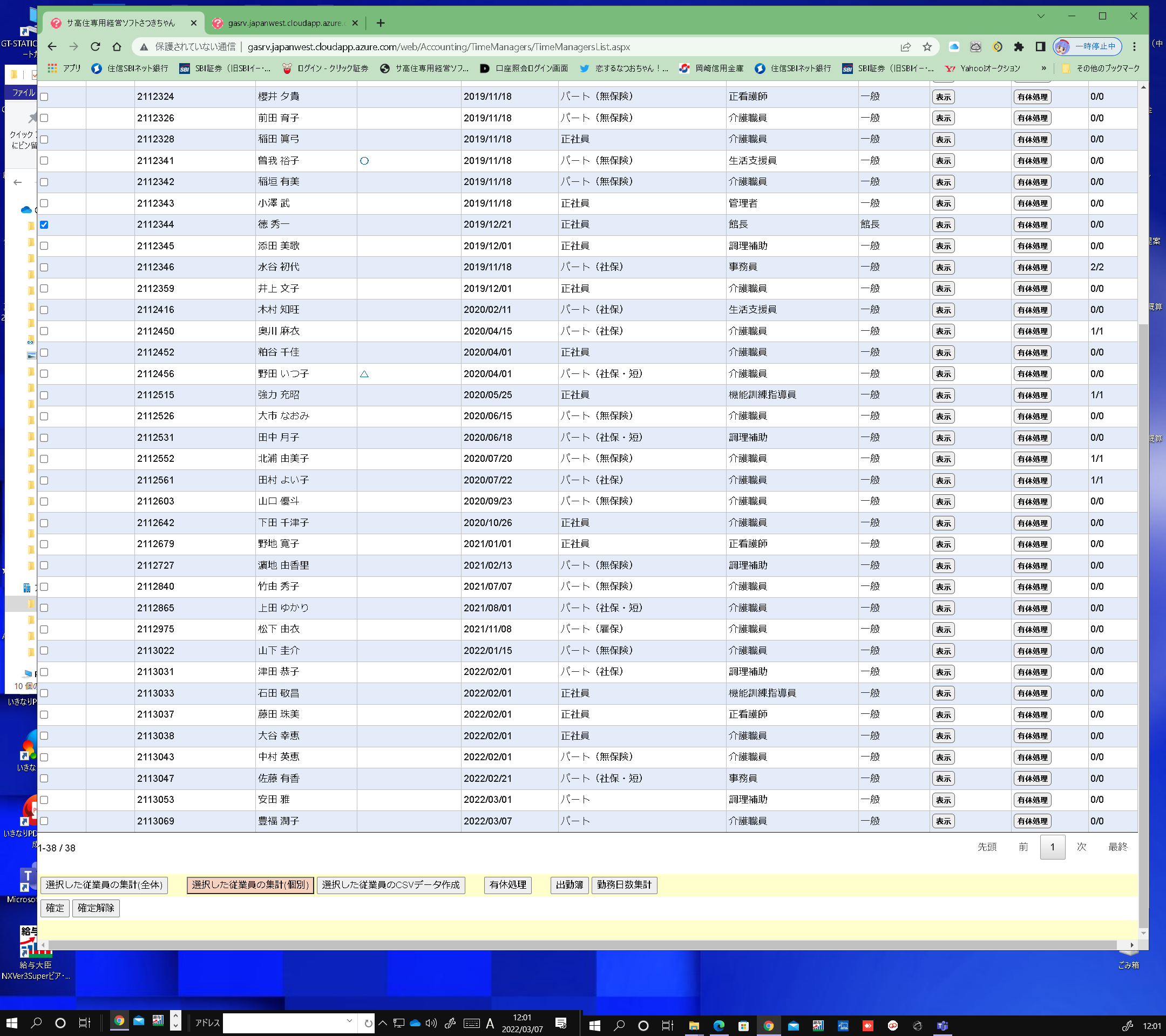Reload the current browser page
This screenshot has height=1036, width=1166.
[x=95, y=47]
